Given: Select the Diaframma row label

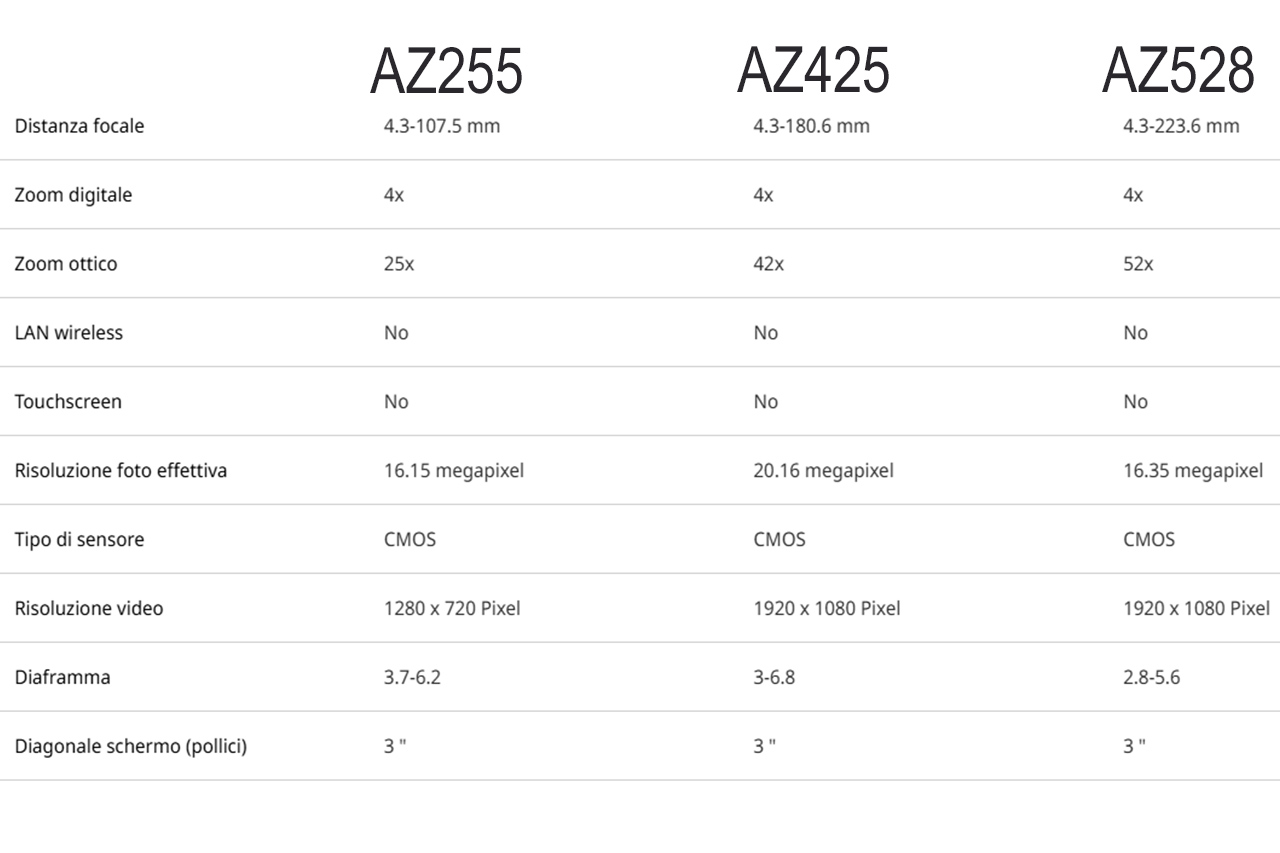Looking at the screenshot, I should (x=63, y=677).
